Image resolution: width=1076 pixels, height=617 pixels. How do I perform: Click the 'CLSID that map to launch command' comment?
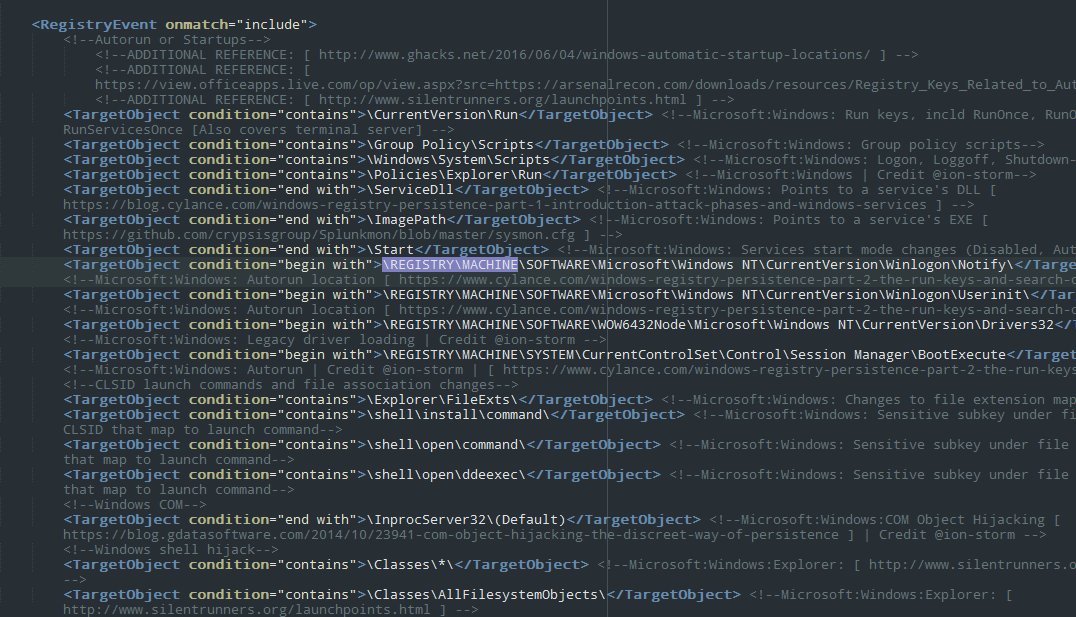click(202, 430)
